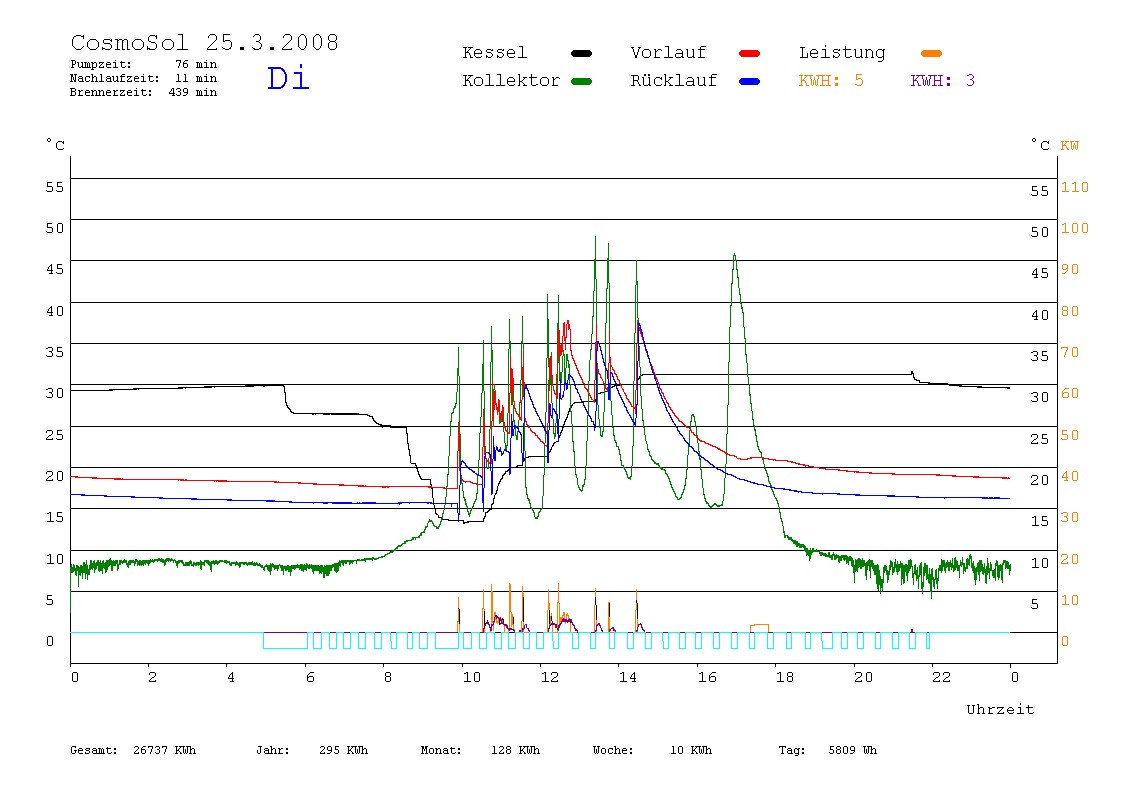Click the orange 100 on the KW scale

pos(1075,228)
